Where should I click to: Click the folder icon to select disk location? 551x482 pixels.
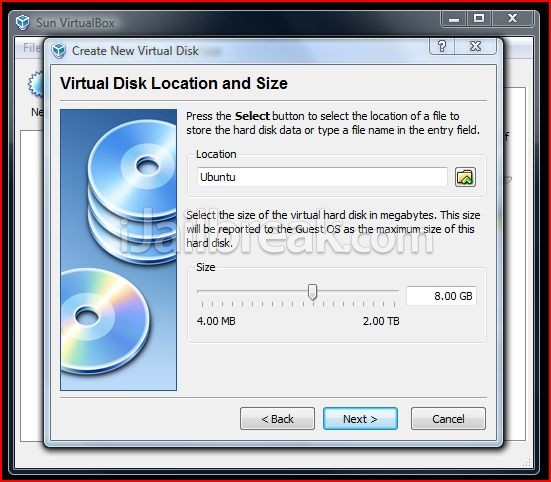point(465,177)
